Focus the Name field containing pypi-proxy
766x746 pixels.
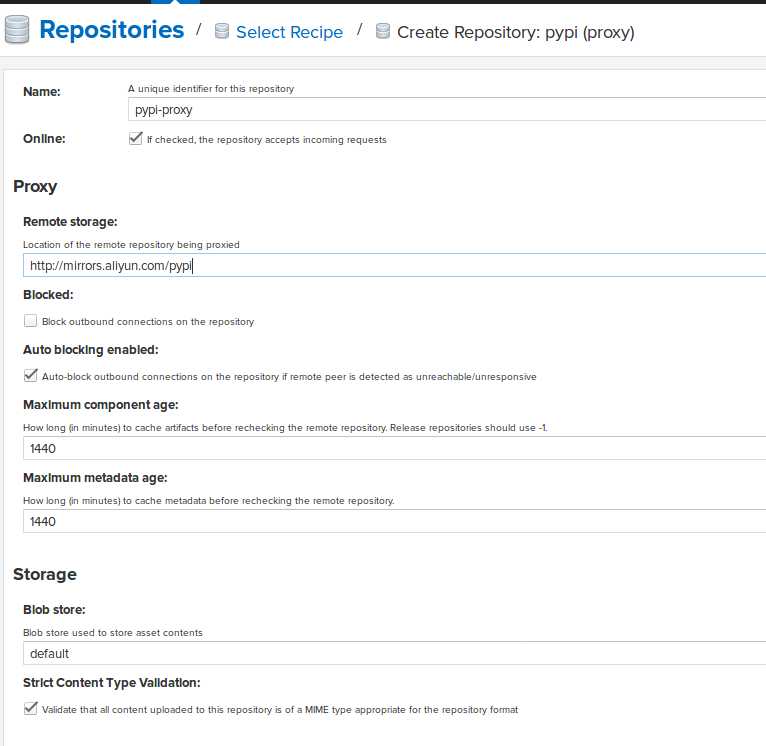pyautogui.click(x=446, y=110)
